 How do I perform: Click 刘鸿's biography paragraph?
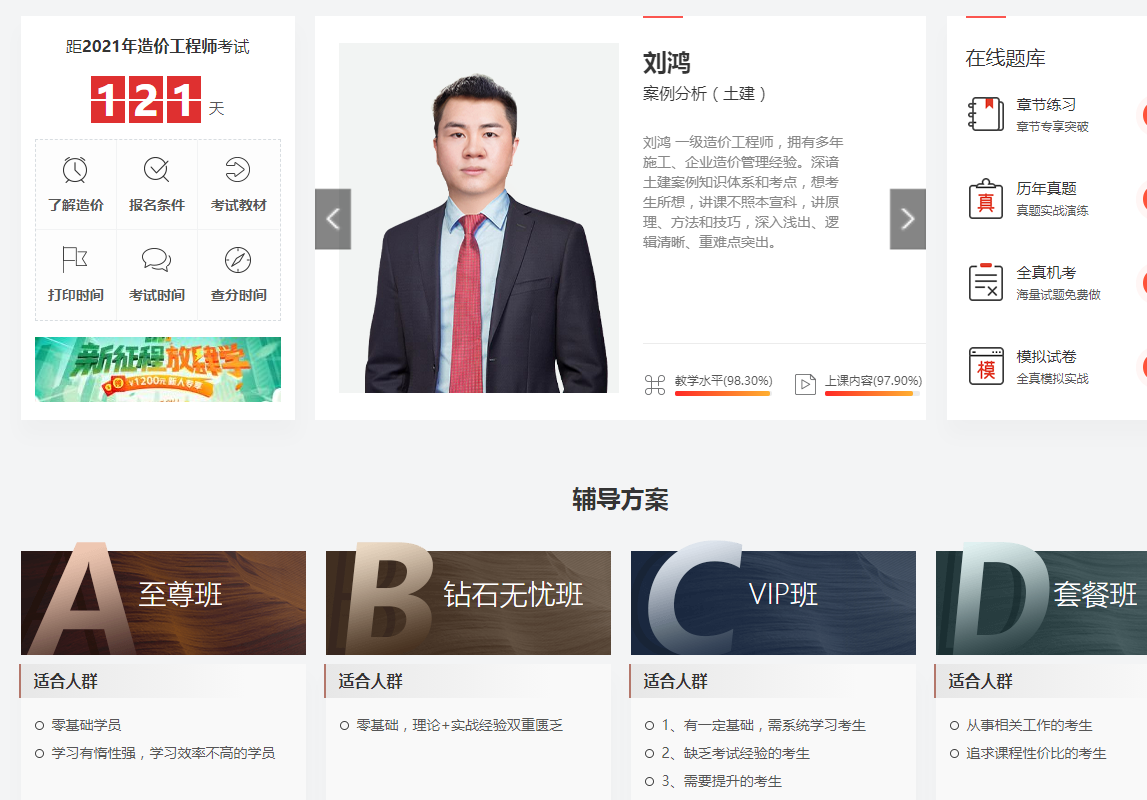pyautogui.click(x=743, y=192)
